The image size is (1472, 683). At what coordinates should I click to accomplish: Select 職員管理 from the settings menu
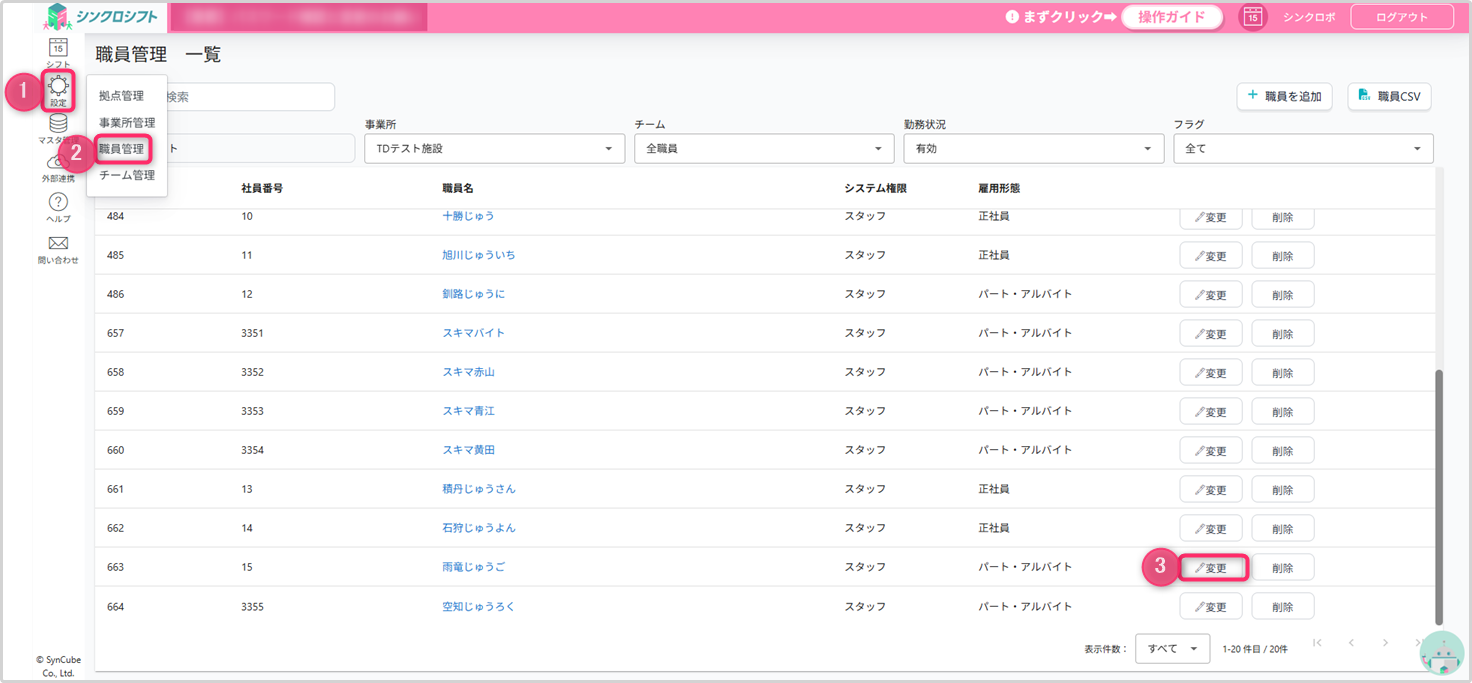(x=121, y=149)
